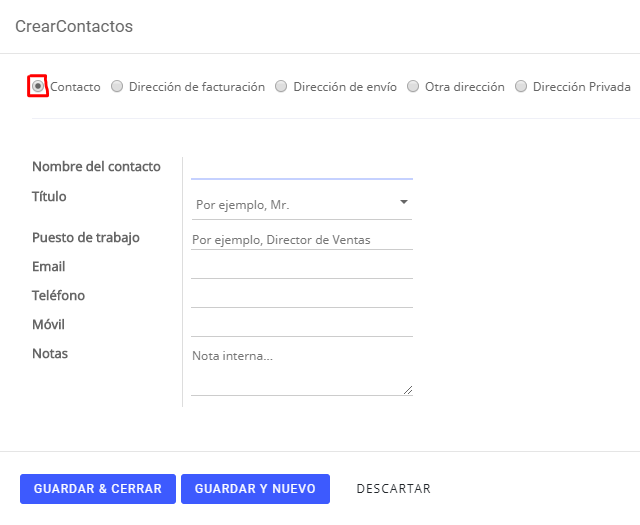
Task: Focus the Nombre del contacto input field
Action: pyautogui.click(x=302, y=169)
